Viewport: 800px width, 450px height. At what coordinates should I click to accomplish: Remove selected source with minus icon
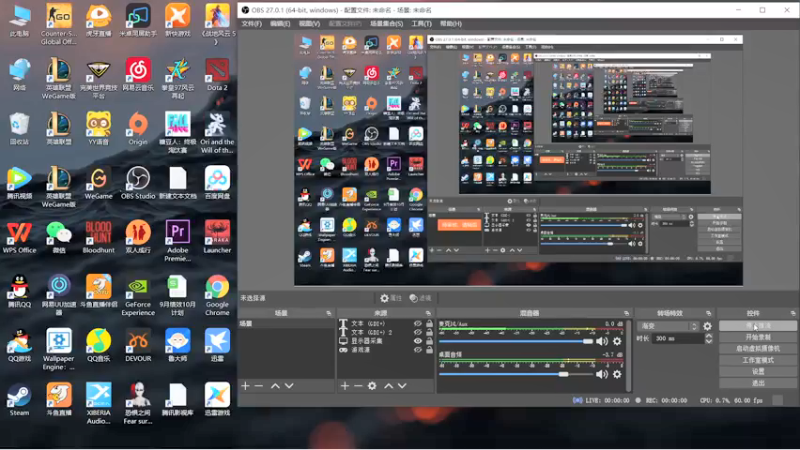(x=358, y=386)
